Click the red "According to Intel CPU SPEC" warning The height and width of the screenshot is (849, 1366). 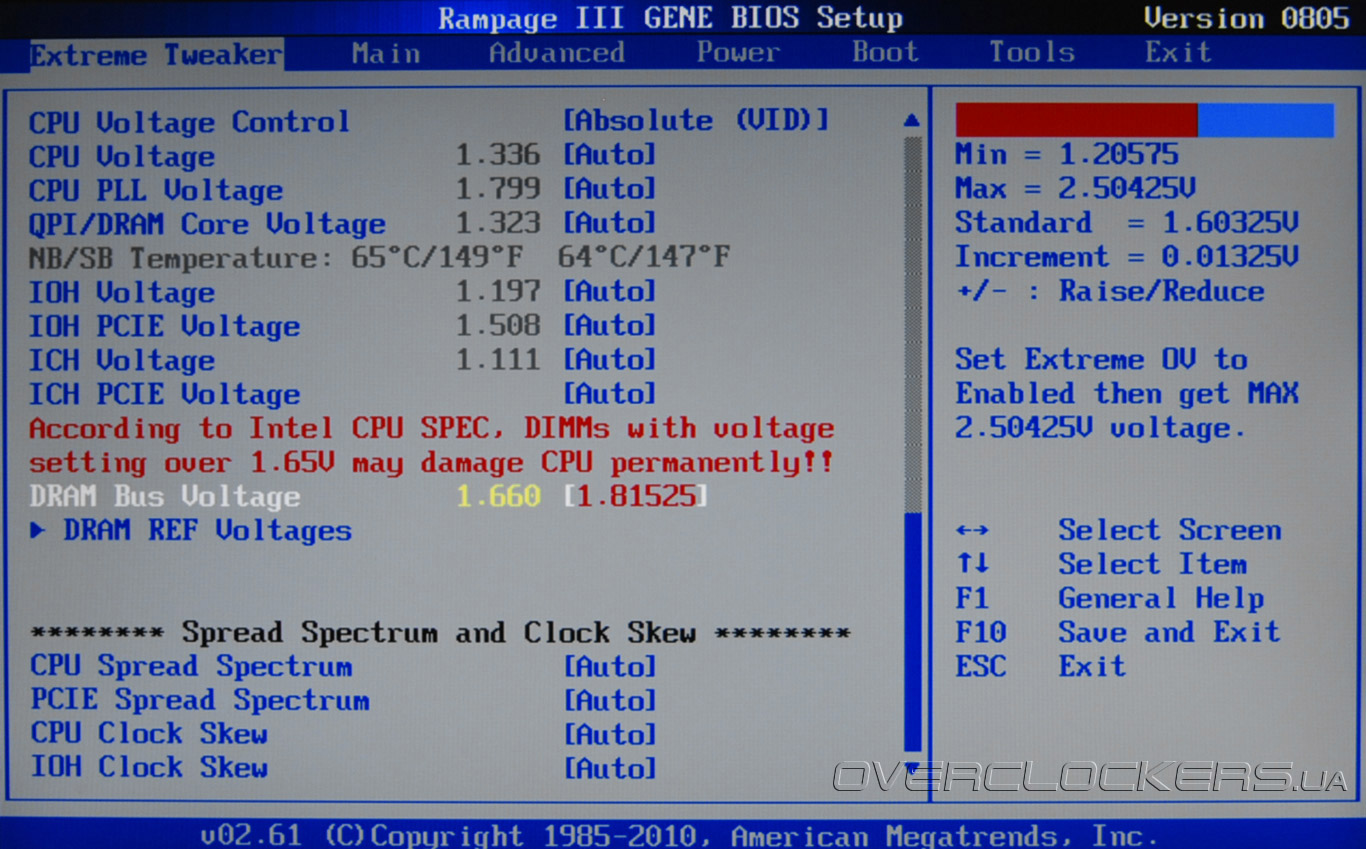[x=432, y=445]
